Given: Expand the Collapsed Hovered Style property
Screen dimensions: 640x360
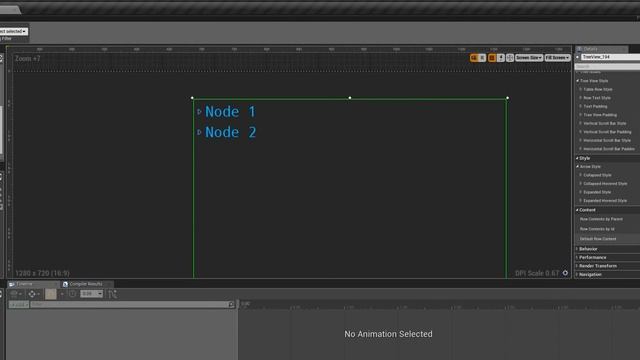Looking at the screenshot, I should [580, 184].
